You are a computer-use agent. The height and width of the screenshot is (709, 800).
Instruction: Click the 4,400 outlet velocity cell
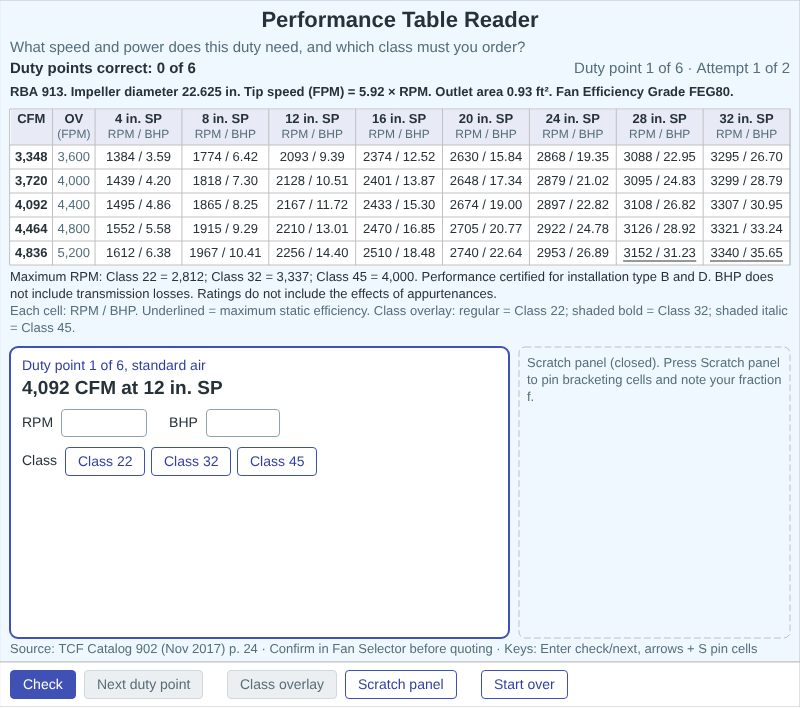pyautogui.click(x=73, y=205)
